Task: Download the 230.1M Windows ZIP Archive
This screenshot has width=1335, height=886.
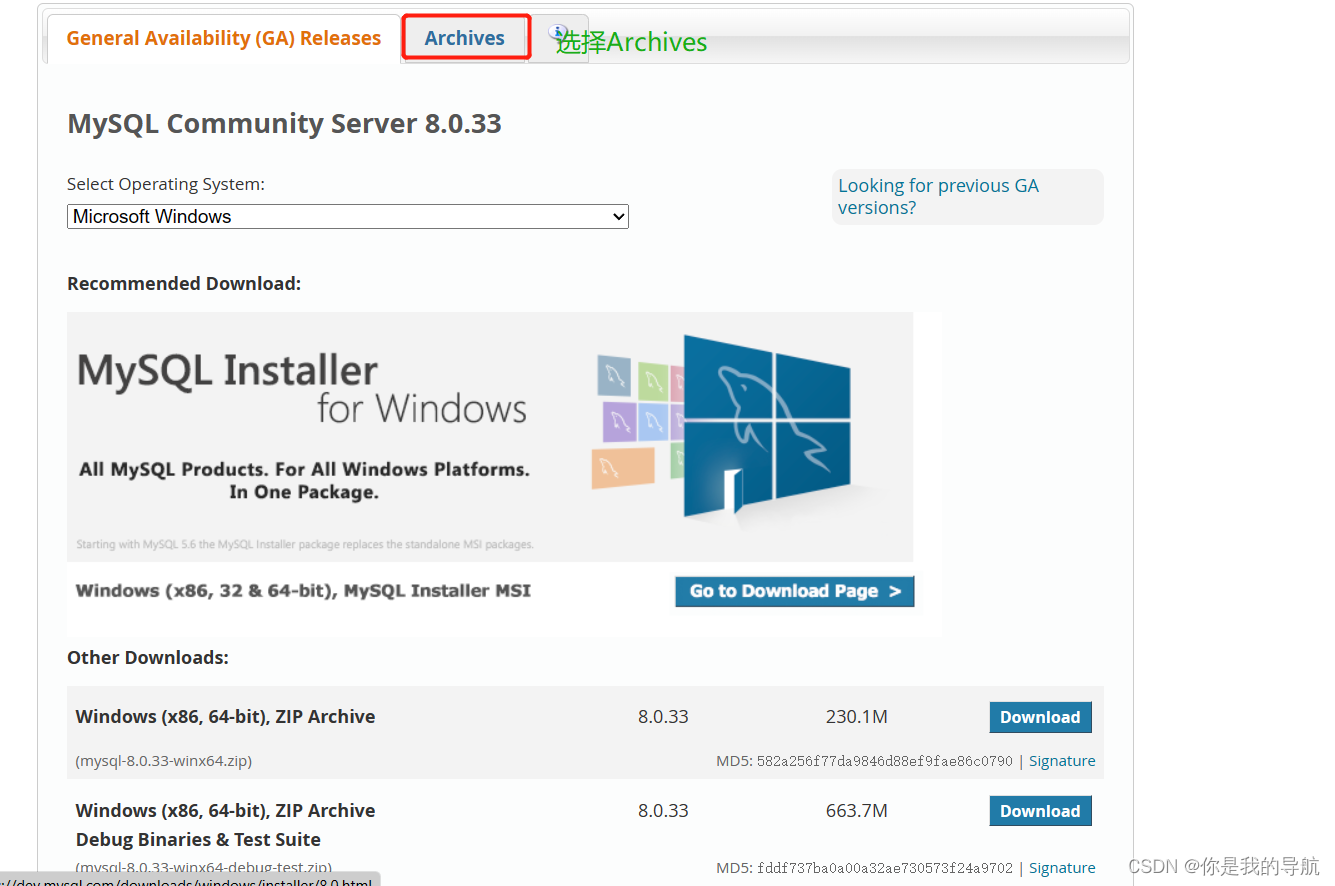Action: click(1040, 717)
